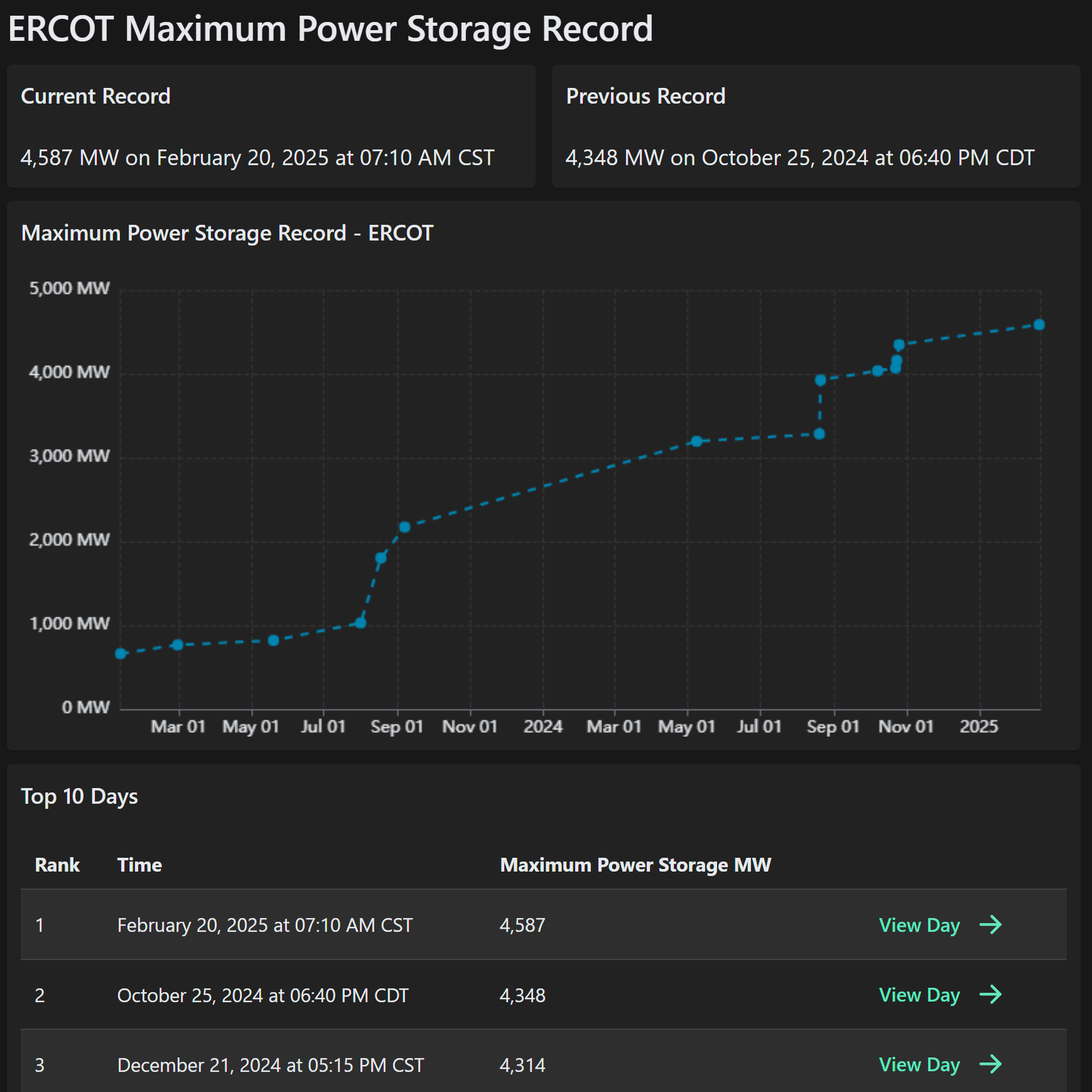Click the data point just under 4,000 MW in August 2024
Image resolution: width=1092 pixels, height=1092 pixels.
(820, 380)
